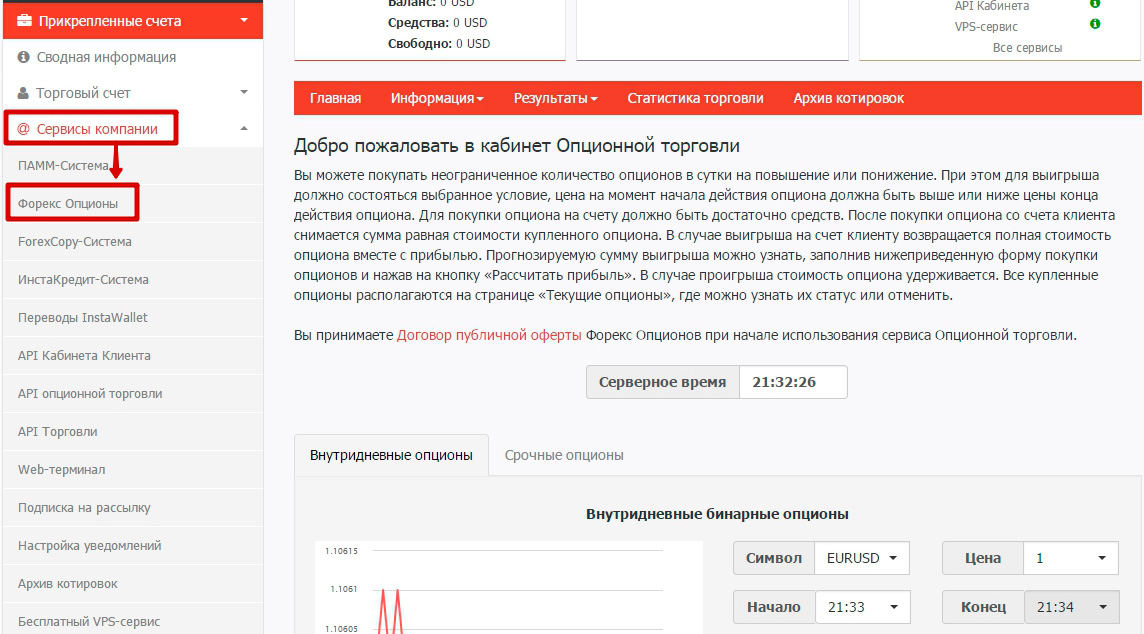Go to Статистика торговли page
The width and height of the screenshot is (1144, 634).
pyautogui.click(x=695, y=98)
